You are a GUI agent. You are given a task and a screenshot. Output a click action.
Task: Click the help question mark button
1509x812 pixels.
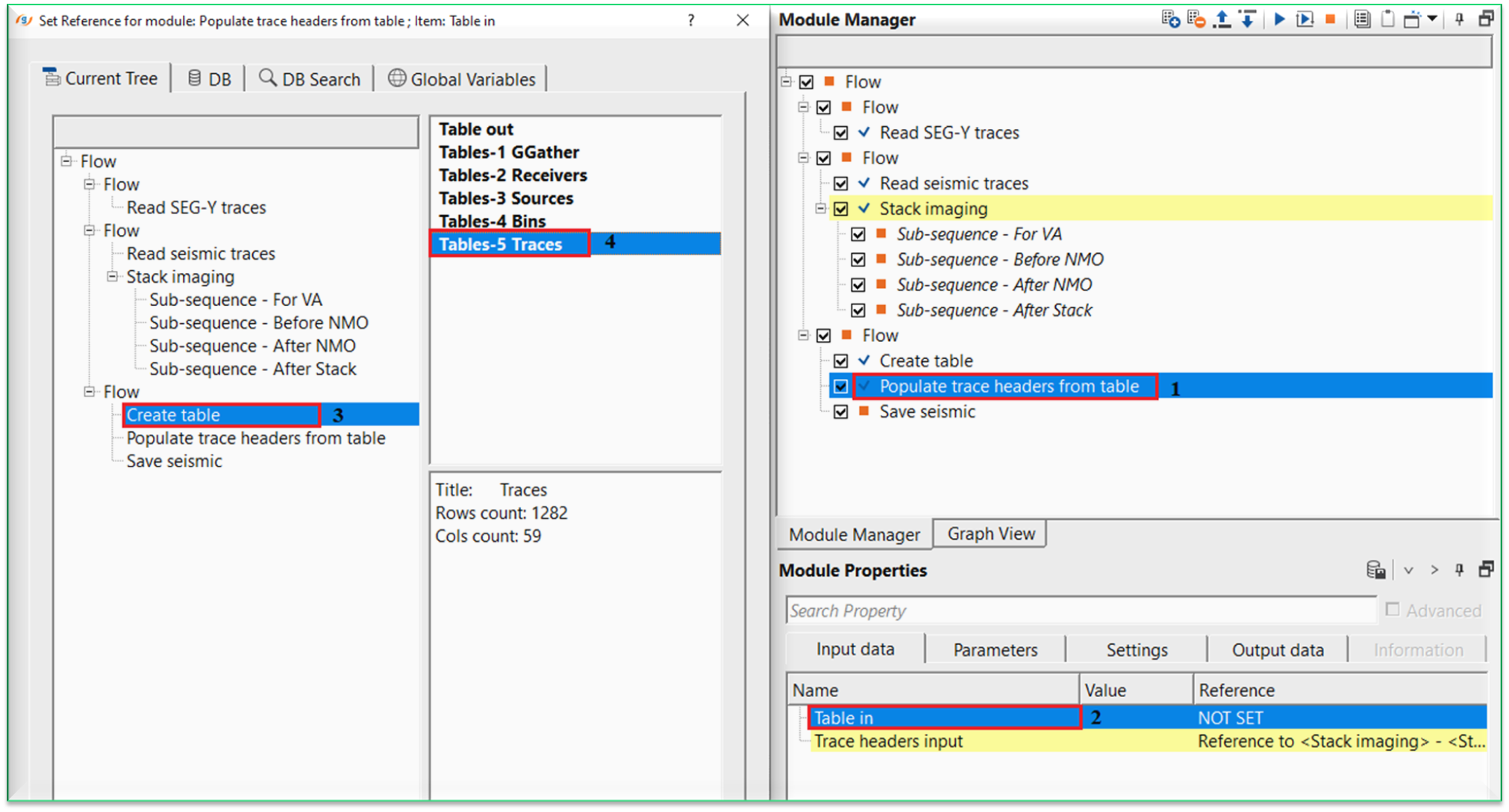[690, 20]
